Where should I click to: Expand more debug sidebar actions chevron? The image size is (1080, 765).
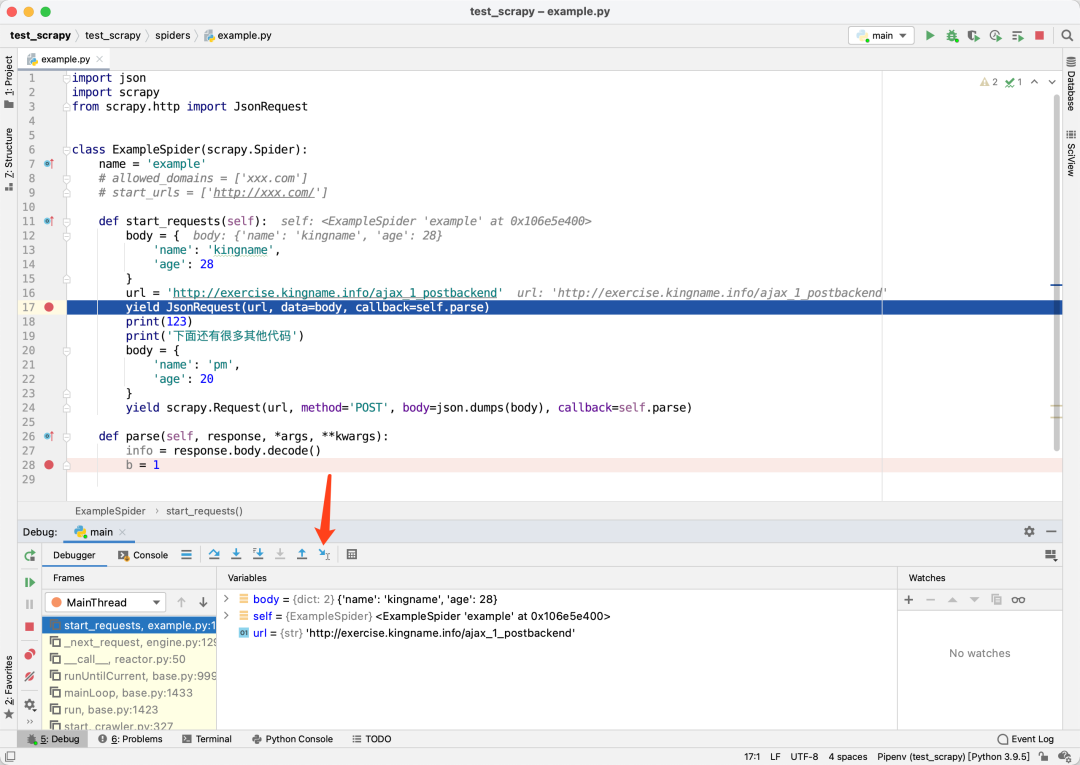[30, 722]
